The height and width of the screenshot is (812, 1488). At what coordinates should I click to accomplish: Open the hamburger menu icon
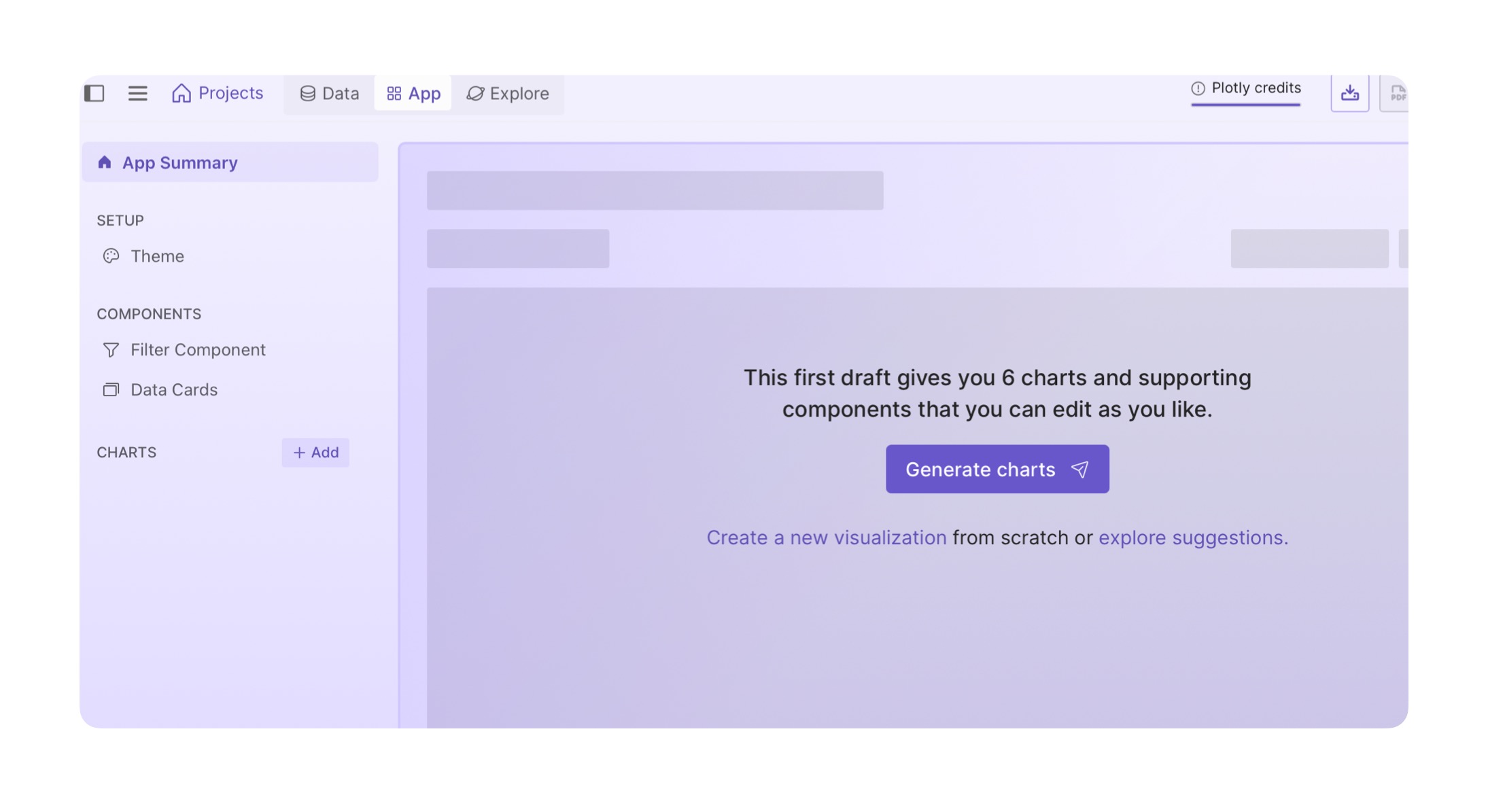pyautogui.click(x=137, y=93)
